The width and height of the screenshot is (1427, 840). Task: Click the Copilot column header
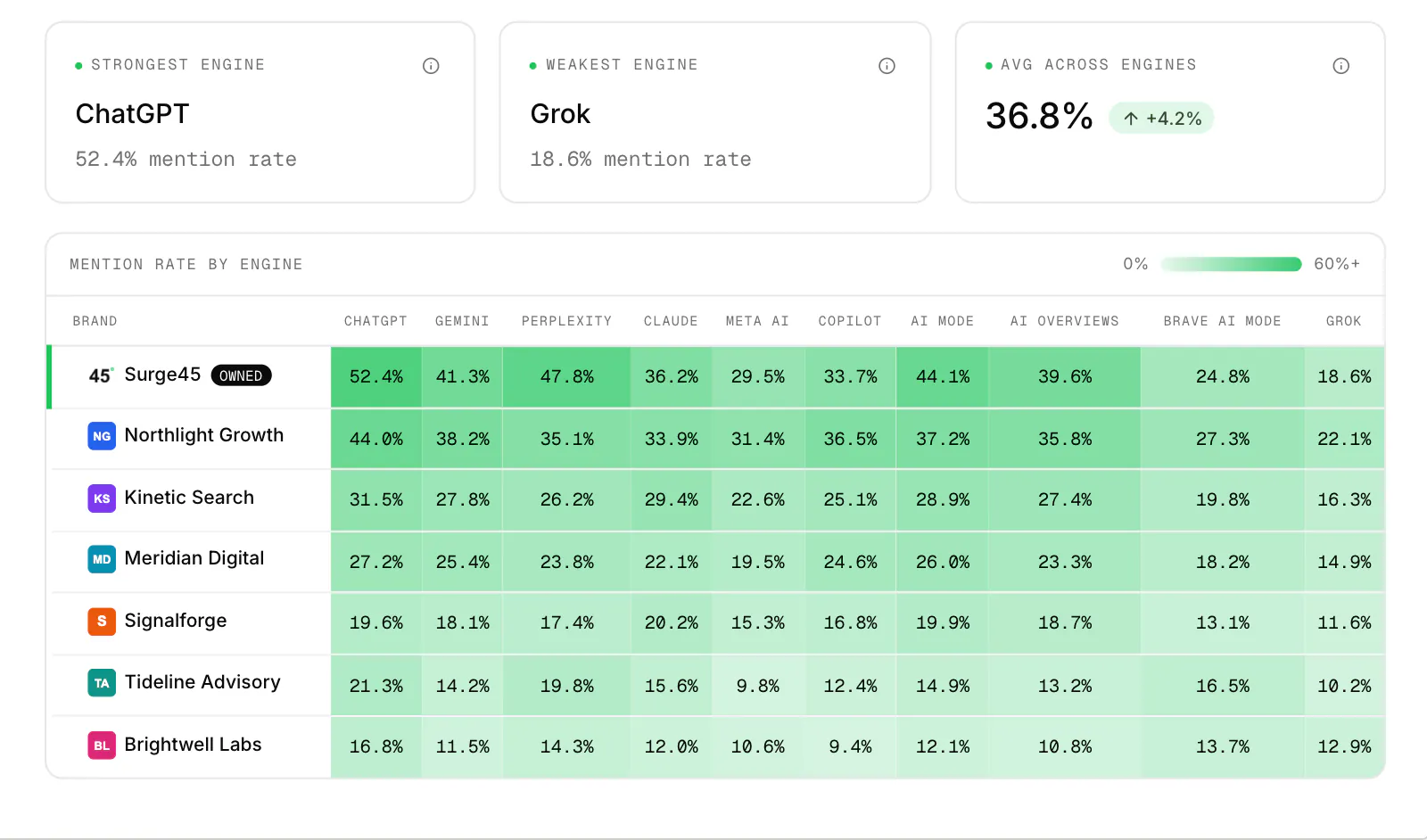850,321
